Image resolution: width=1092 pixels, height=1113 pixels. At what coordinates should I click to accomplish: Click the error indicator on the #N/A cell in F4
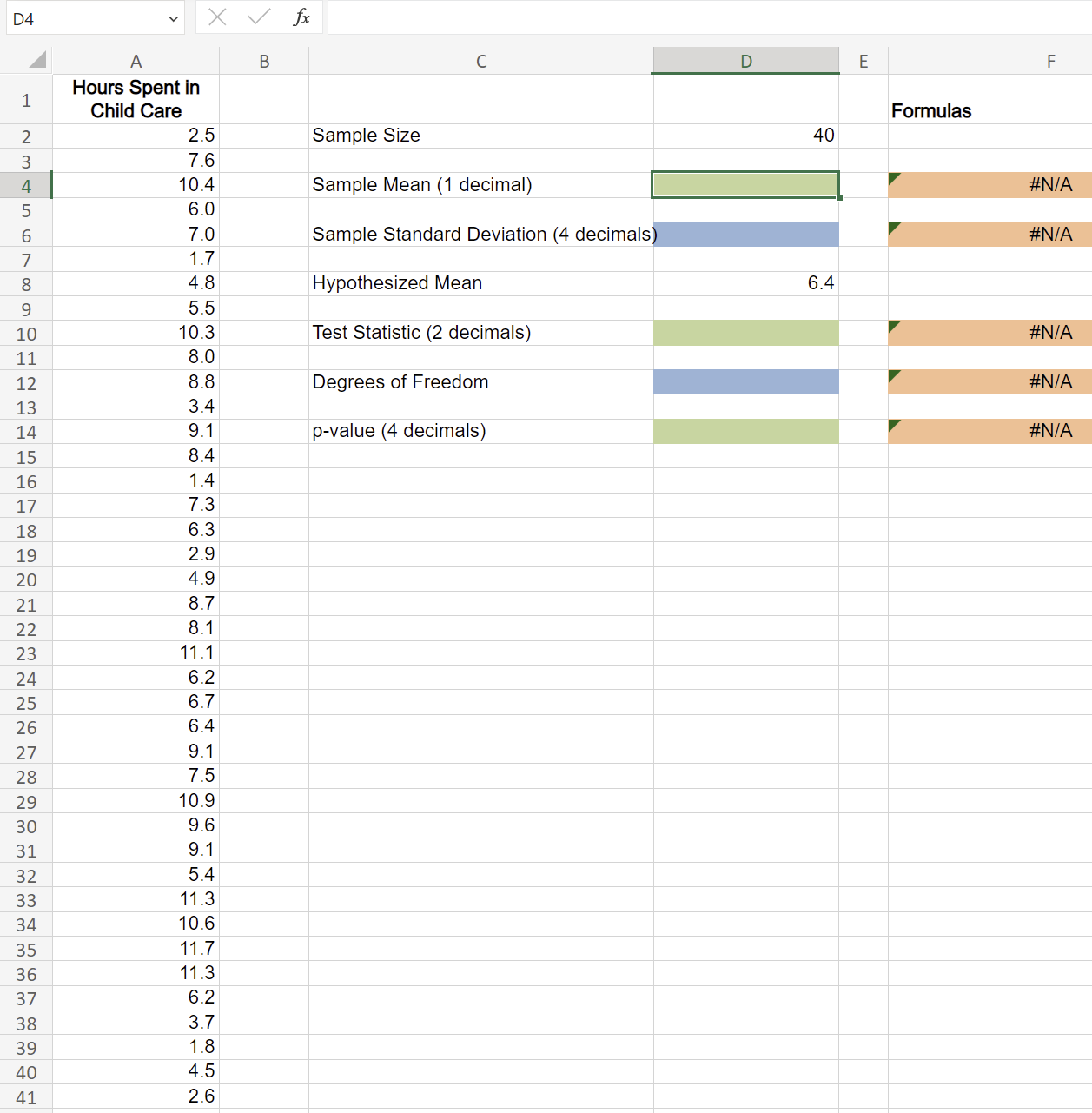click(x=893, y=177)
